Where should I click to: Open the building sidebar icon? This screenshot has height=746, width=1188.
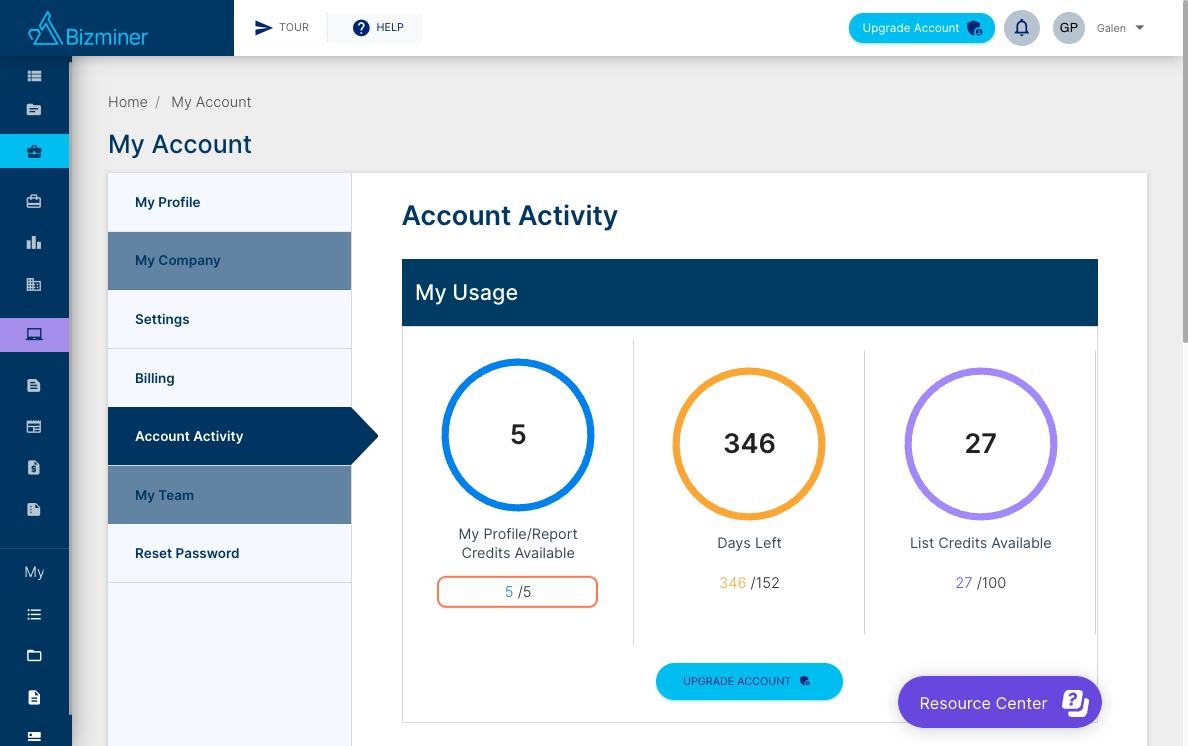(x=34, y=285)
